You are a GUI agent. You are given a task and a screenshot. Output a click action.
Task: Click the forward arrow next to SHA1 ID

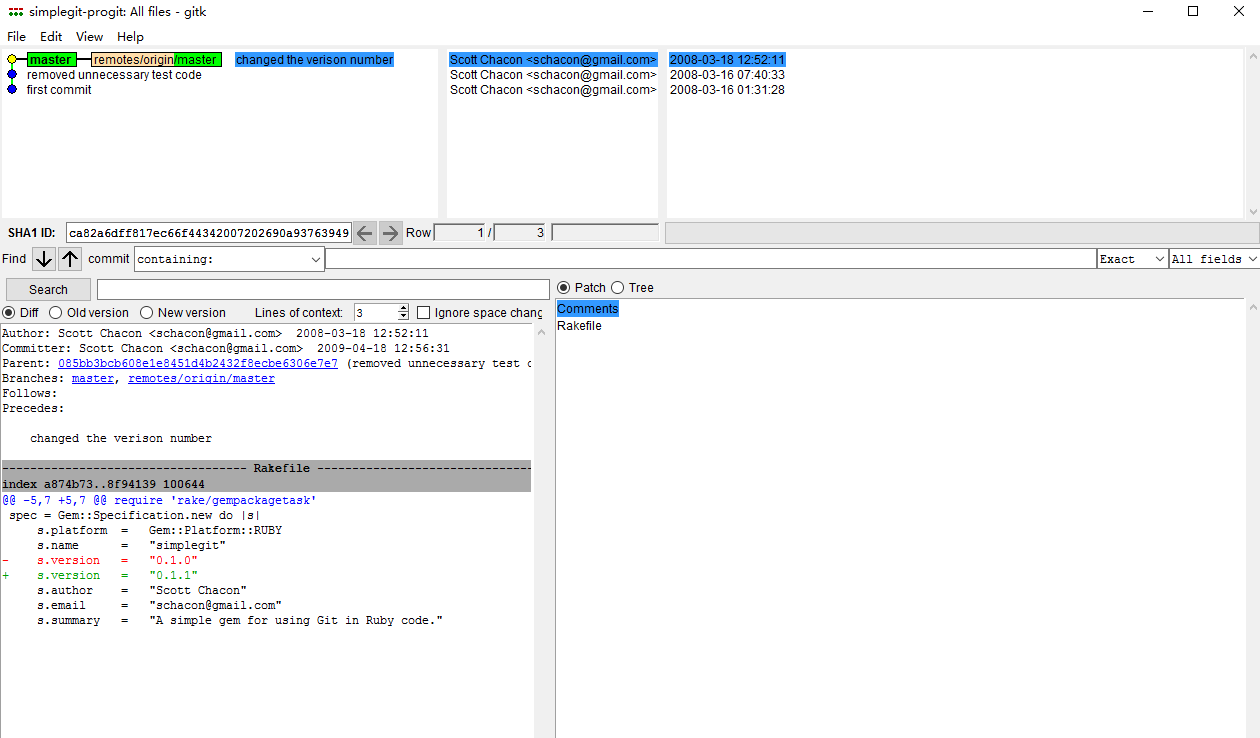pyautogui.click(x=391, y=233)
